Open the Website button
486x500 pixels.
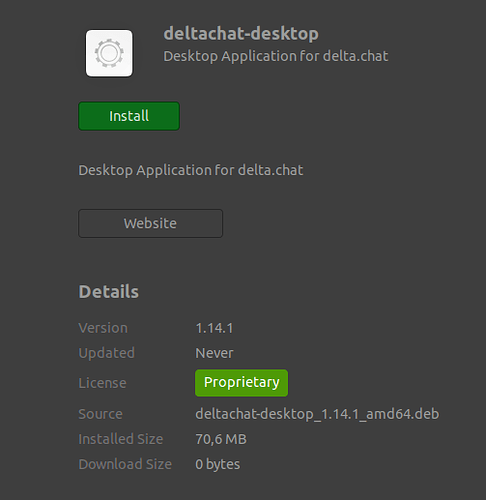coord(150,223)
